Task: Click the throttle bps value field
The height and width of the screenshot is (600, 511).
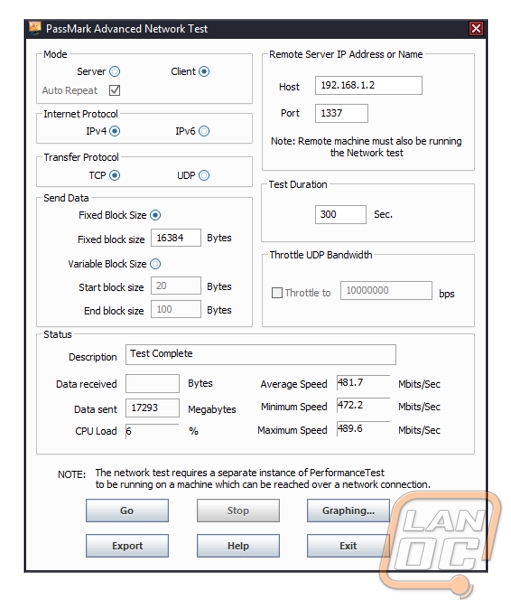Action: click(x=386, y=291)
